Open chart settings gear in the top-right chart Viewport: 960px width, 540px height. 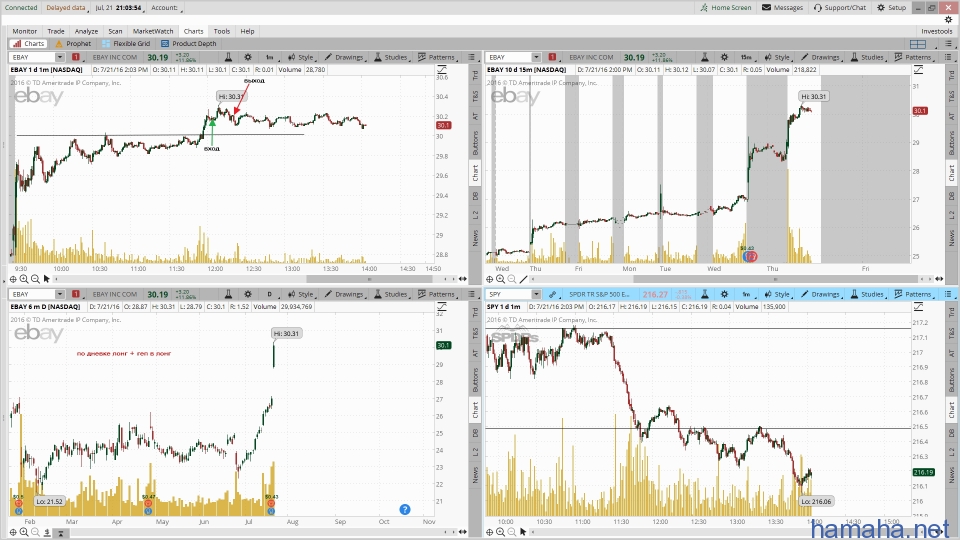pyautogui.click(x=724, y=57)
